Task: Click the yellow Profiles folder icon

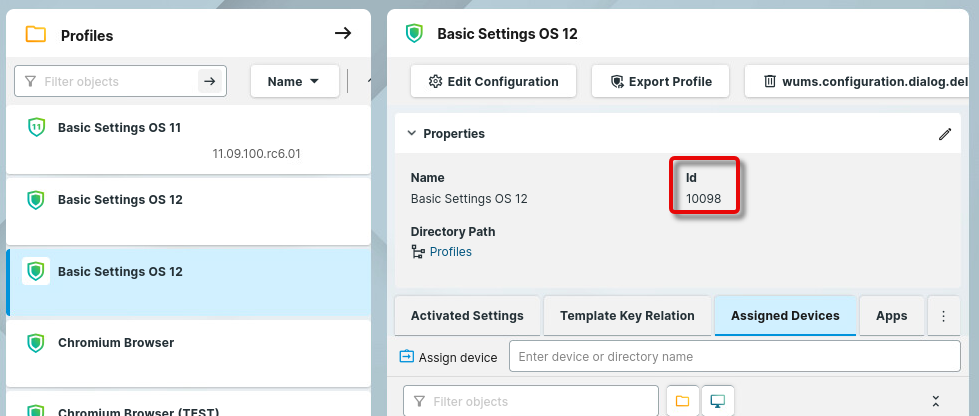Action: [36, 35]
